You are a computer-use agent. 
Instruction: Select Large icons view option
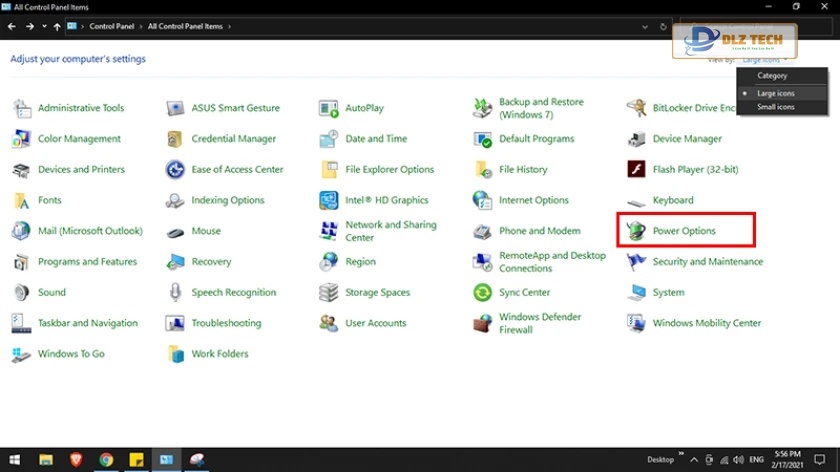[775, 93]
